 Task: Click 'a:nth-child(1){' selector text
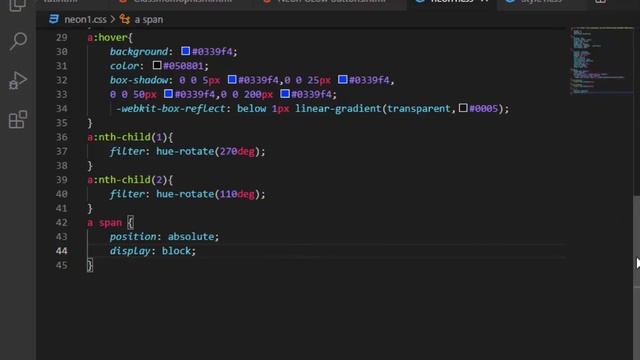coord(130,137)
